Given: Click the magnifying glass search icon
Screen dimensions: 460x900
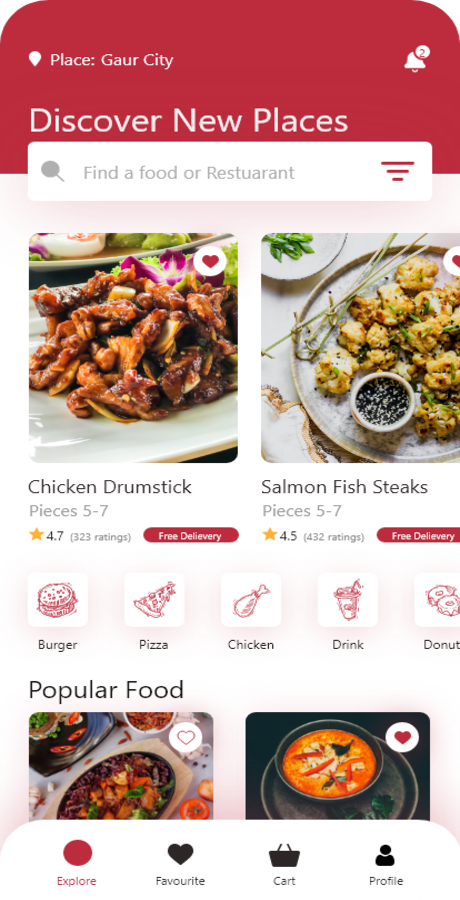Looking at the screenshot, I should 52,171.
